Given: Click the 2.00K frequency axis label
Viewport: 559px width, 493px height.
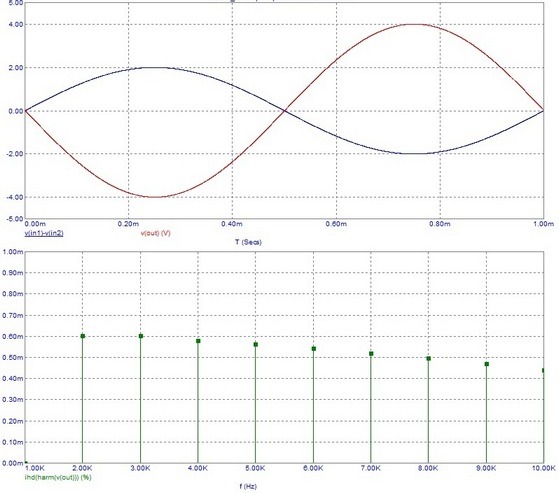Looking at the screenshot, I should tap(83, 468).
